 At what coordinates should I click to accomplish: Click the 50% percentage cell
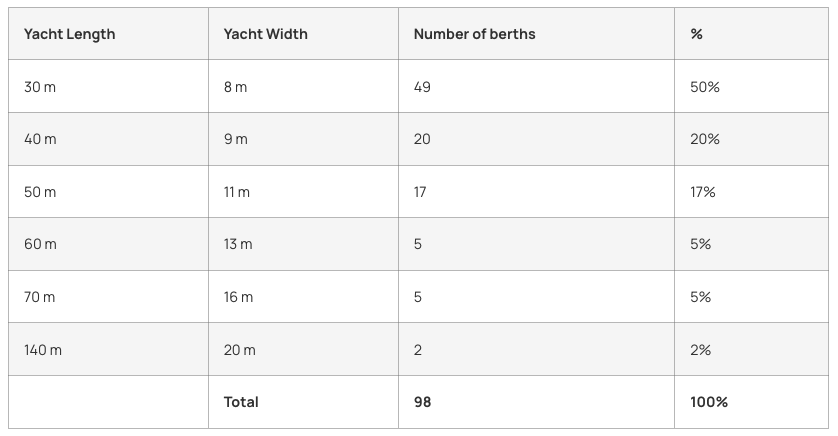pyautogui.click(x=704, y=87)
